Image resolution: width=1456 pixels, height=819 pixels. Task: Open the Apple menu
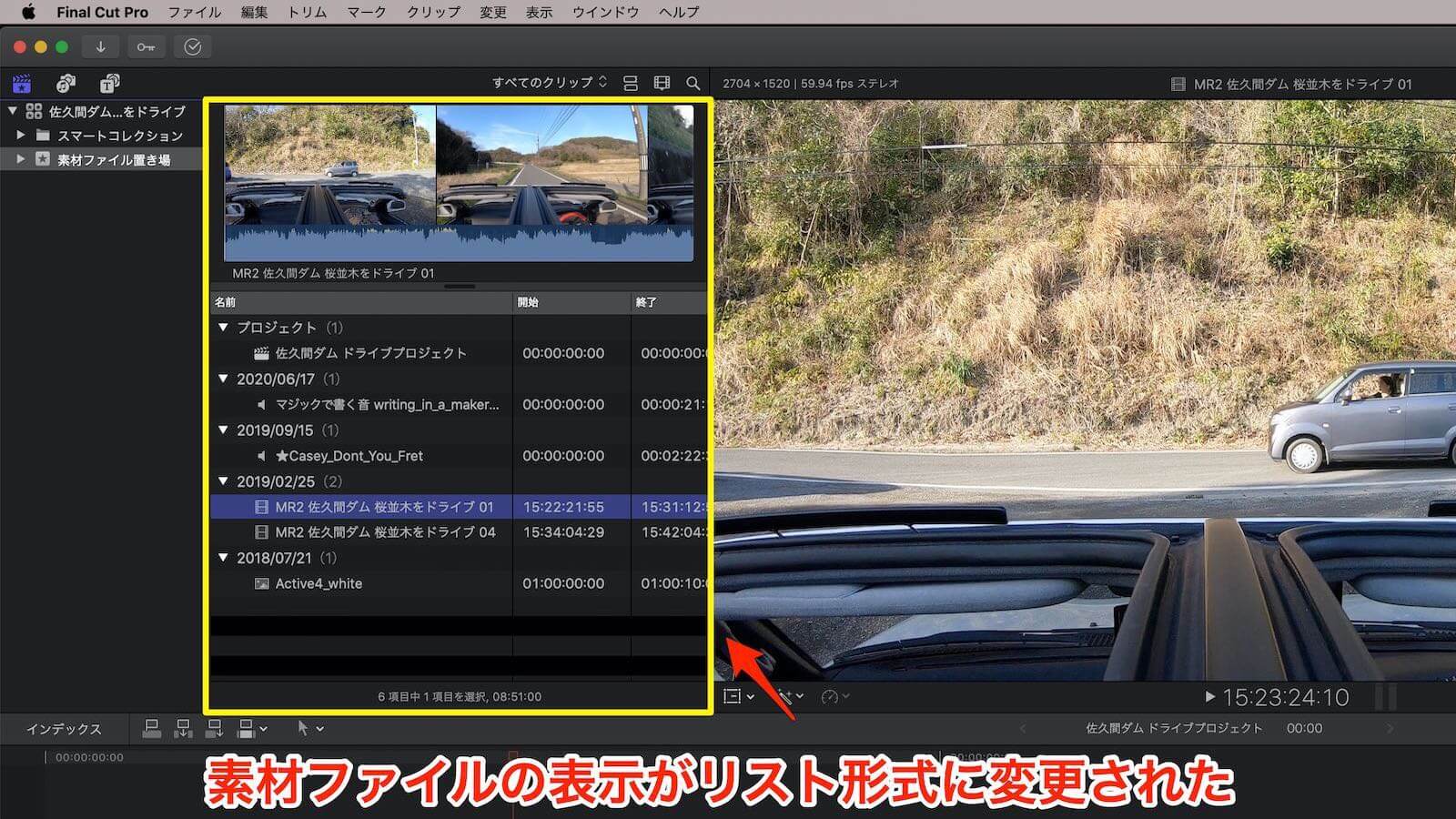coord(28,12)
